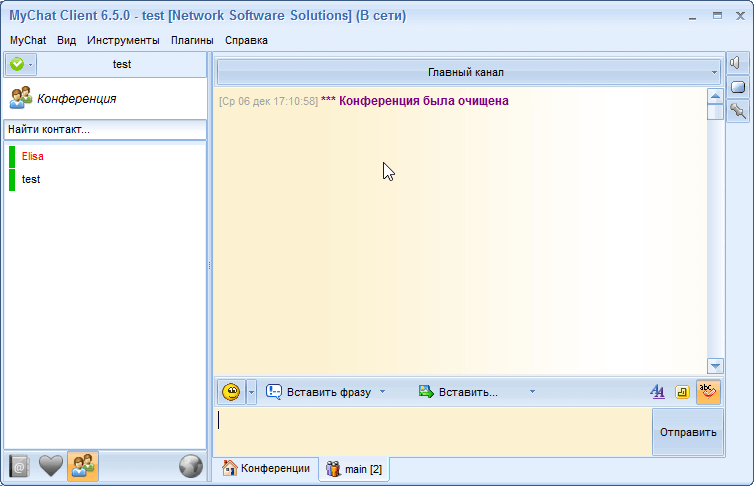
Task: Switch to the main [2] tab
Action: point(354,468)
